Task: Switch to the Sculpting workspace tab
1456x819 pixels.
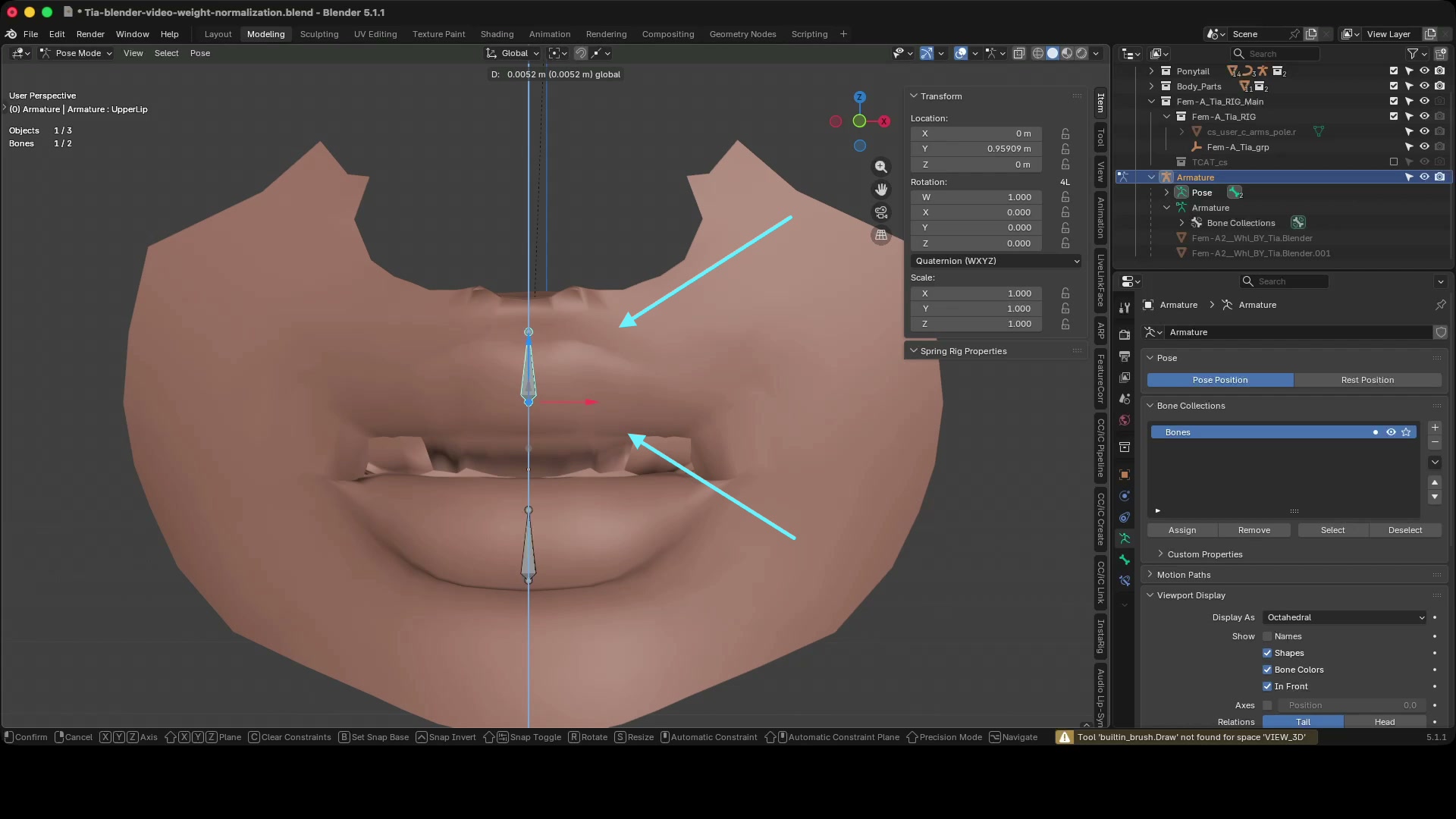Action: click(x=319, y=34)
